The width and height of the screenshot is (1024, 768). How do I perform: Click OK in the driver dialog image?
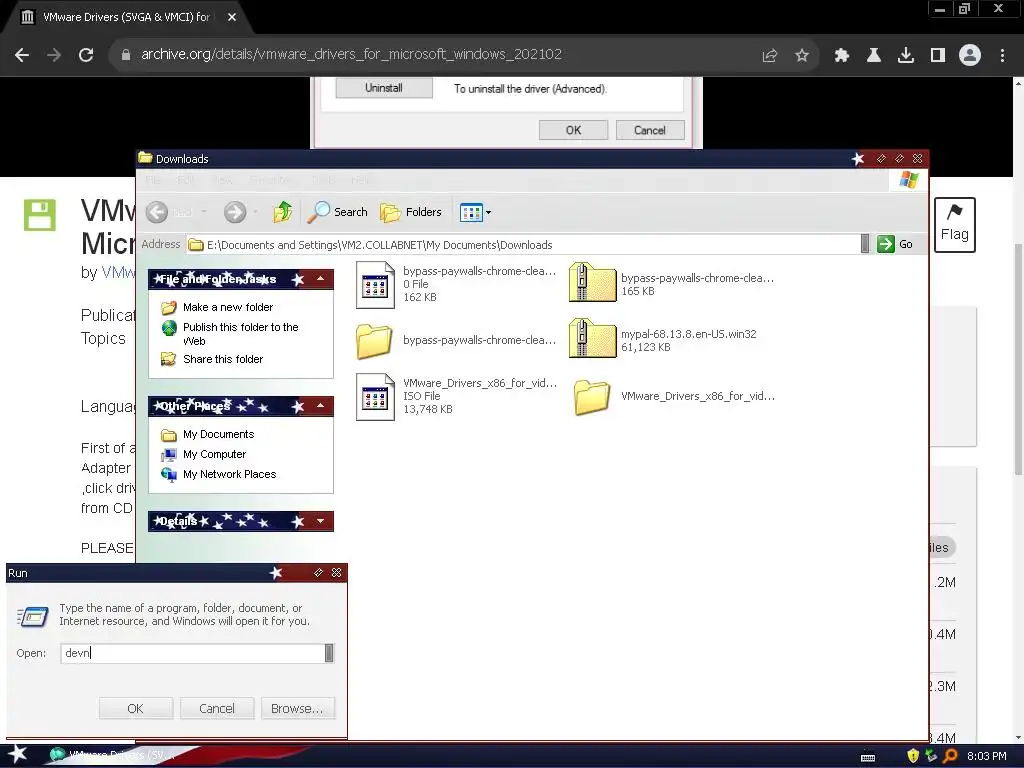pos(573,130)
